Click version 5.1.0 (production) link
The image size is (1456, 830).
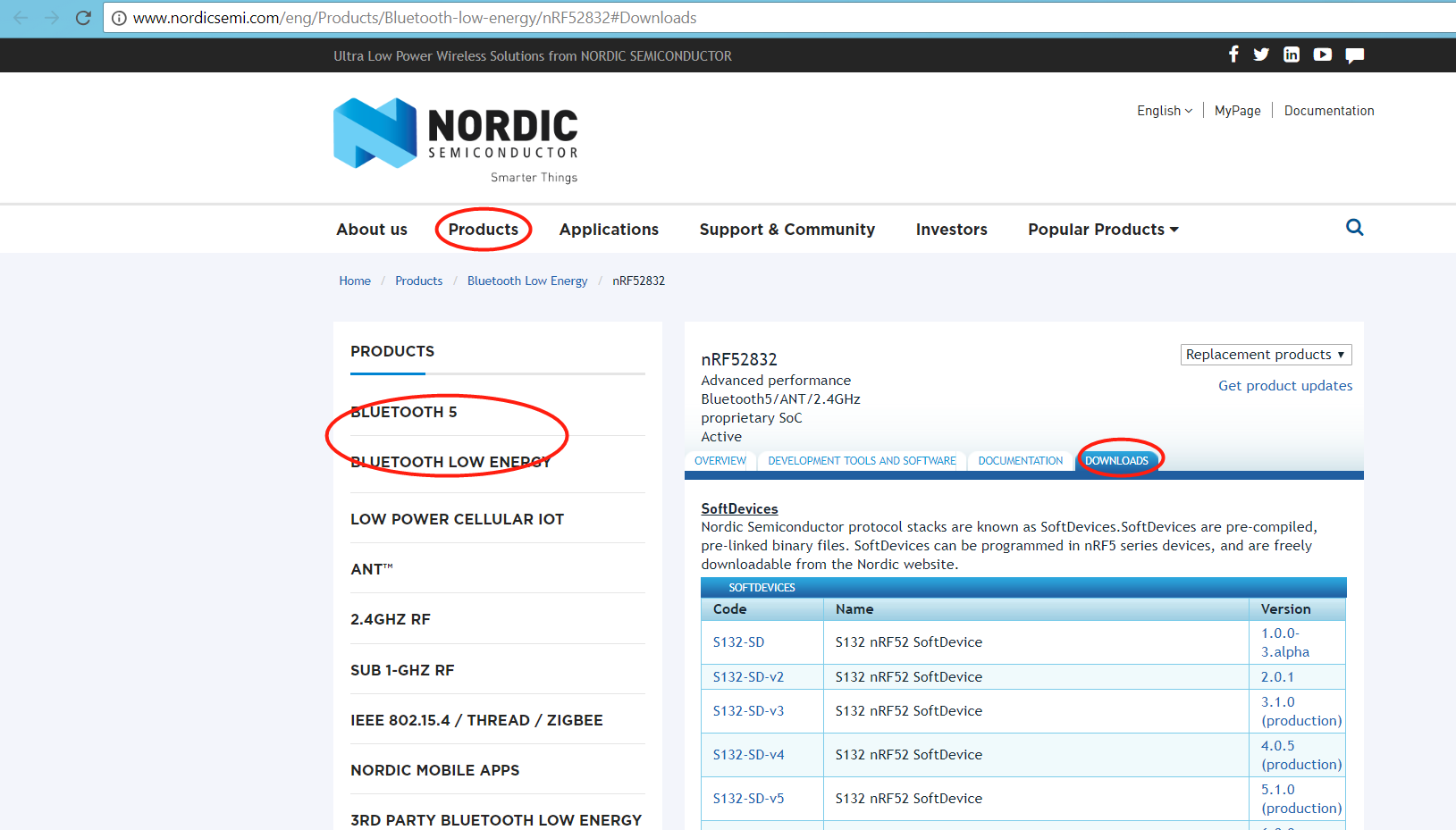[x=1301, y=799]
